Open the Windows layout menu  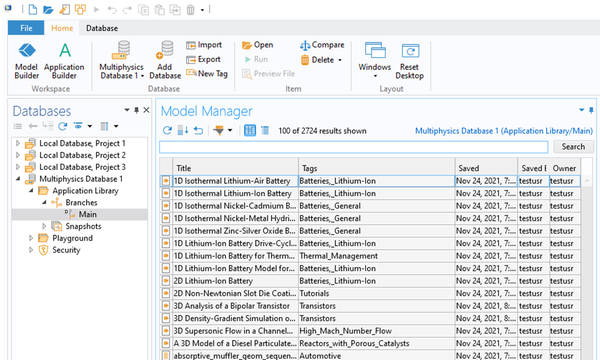(x=375, y=60)
